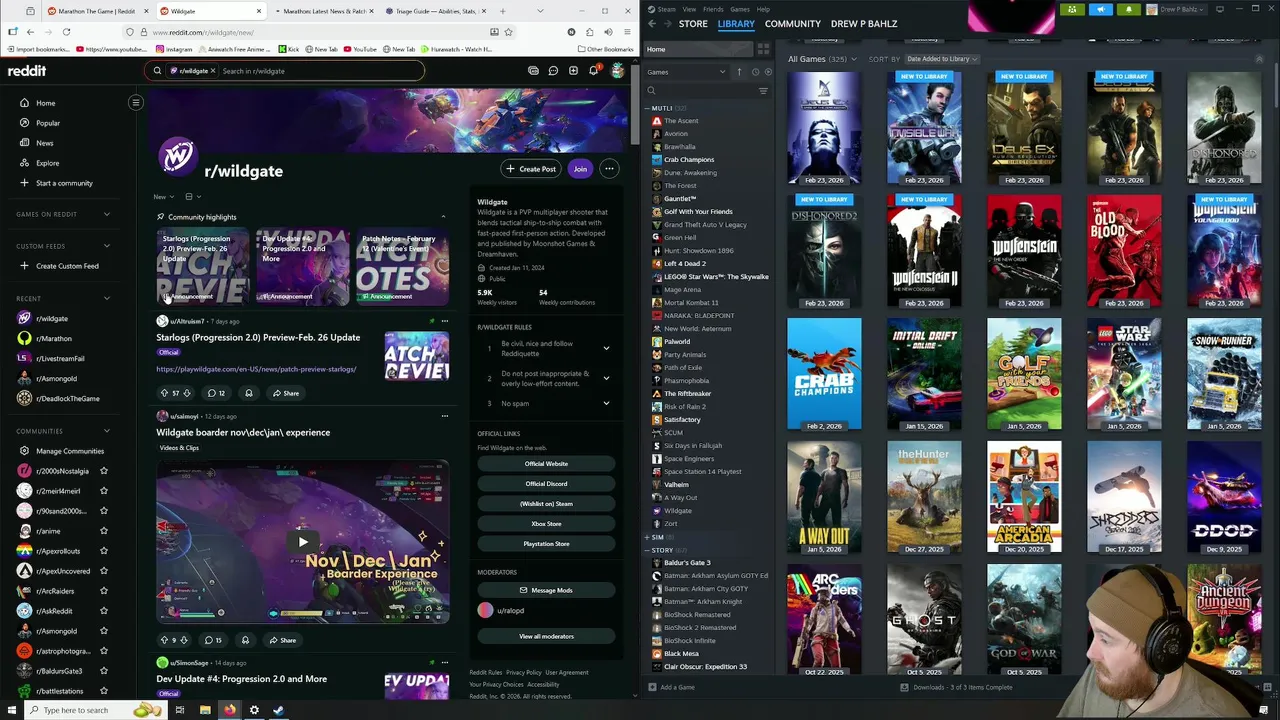Screen dimensions: 1280x720
Task: Favorite r/battlestations with star
Action: [x=104, y=691]
